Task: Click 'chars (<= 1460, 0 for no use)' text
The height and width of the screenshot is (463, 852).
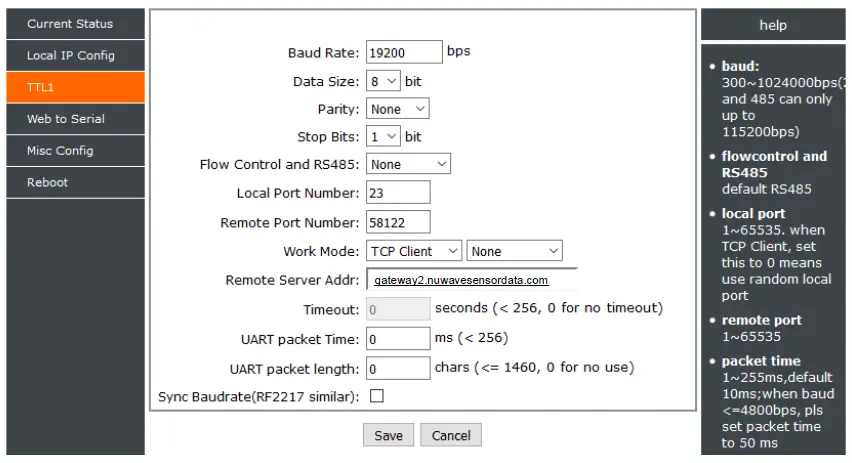Action: (535, 367)
